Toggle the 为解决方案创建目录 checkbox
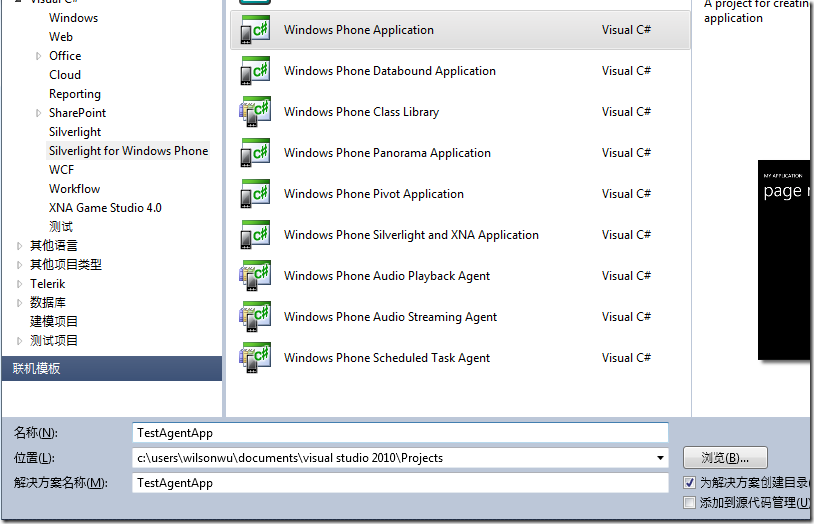Screen dimensions: 814x524 click(689, 482)
